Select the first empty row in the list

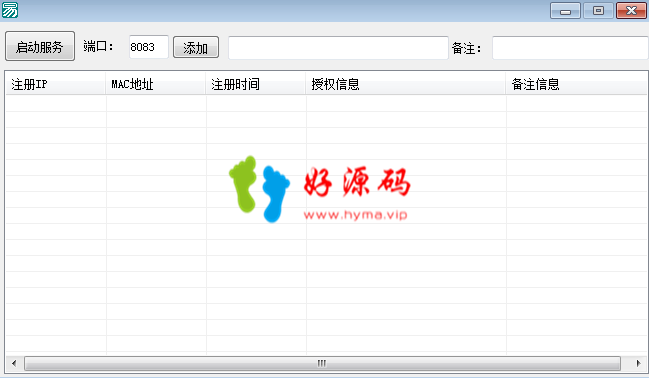pyautogui.click(x=326, y=103)
